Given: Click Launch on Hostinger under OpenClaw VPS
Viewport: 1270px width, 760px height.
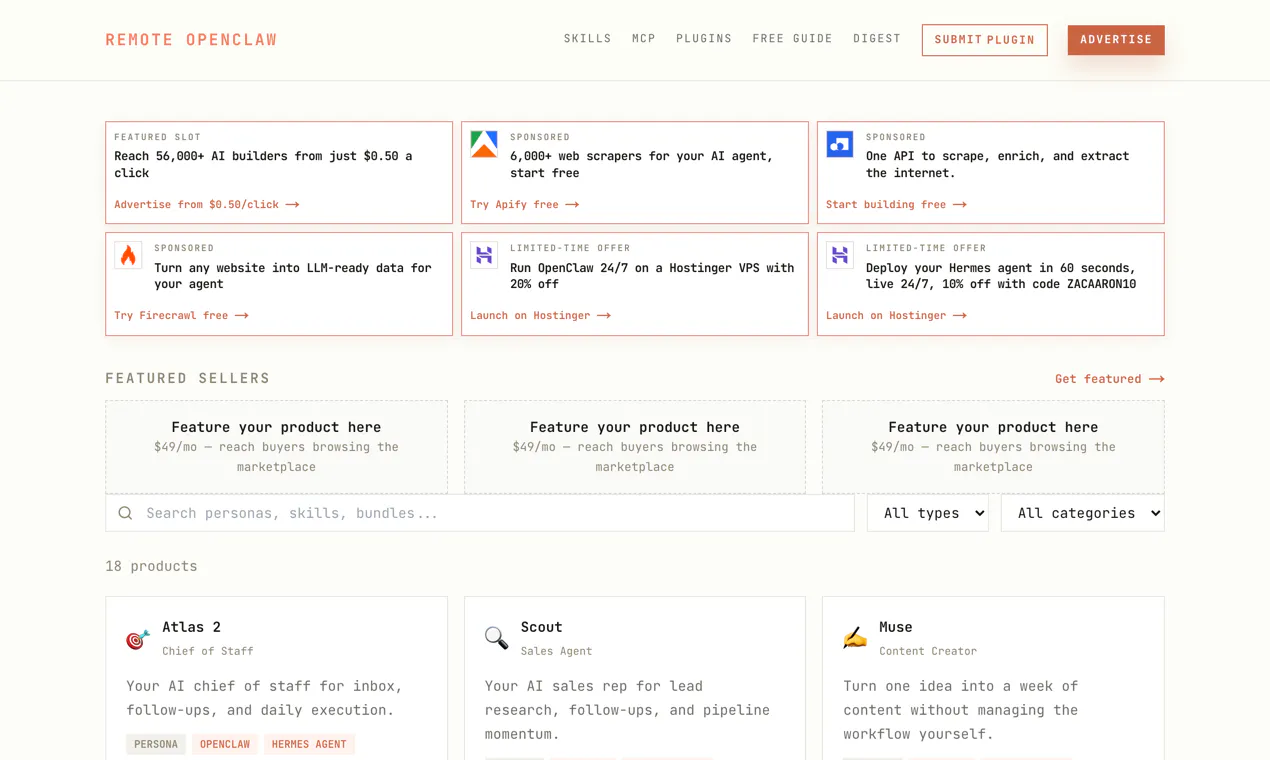Looking at the screenshot, I should coord(541,315).
